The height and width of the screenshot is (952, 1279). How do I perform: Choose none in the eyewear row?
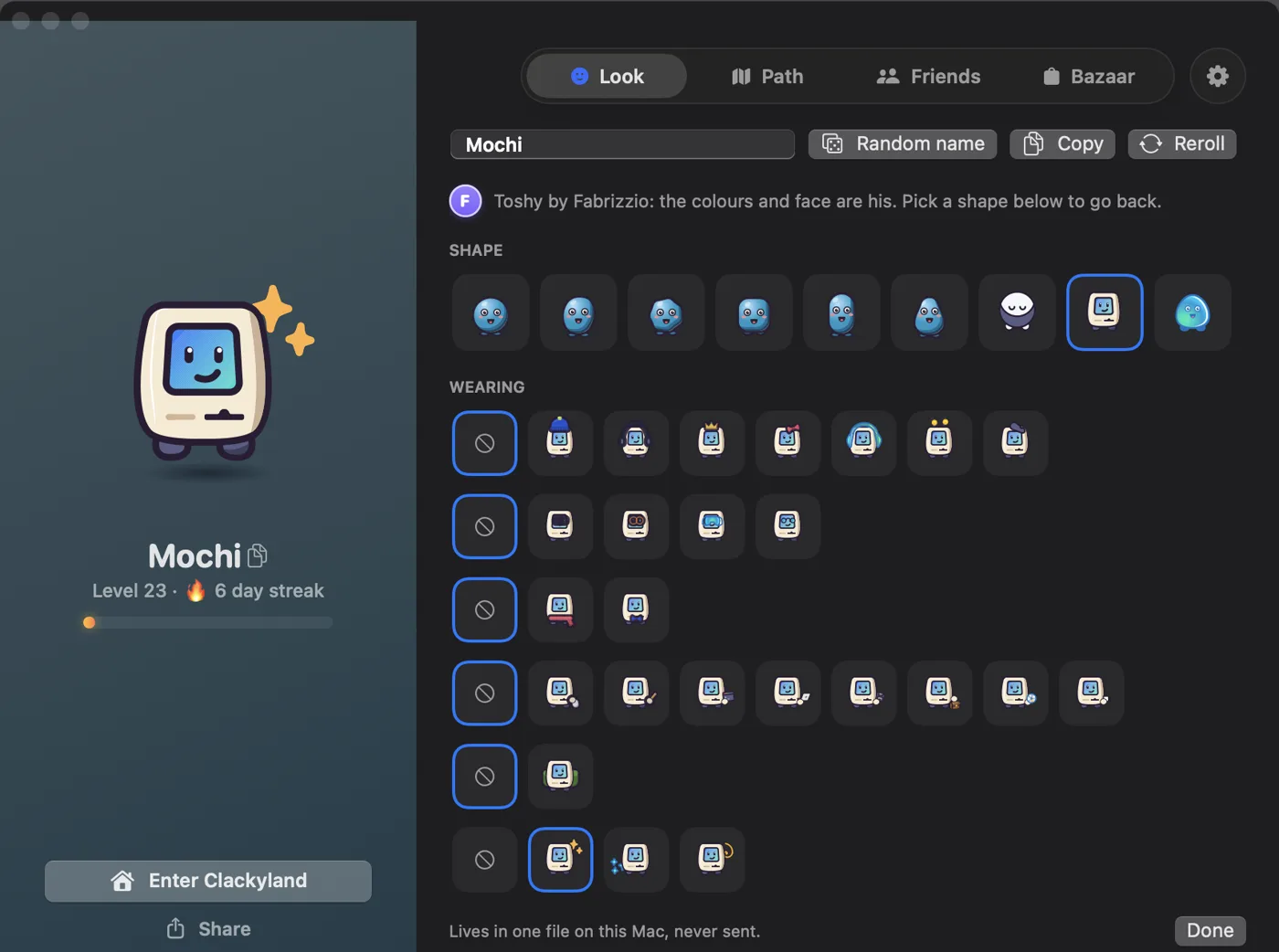484,526
